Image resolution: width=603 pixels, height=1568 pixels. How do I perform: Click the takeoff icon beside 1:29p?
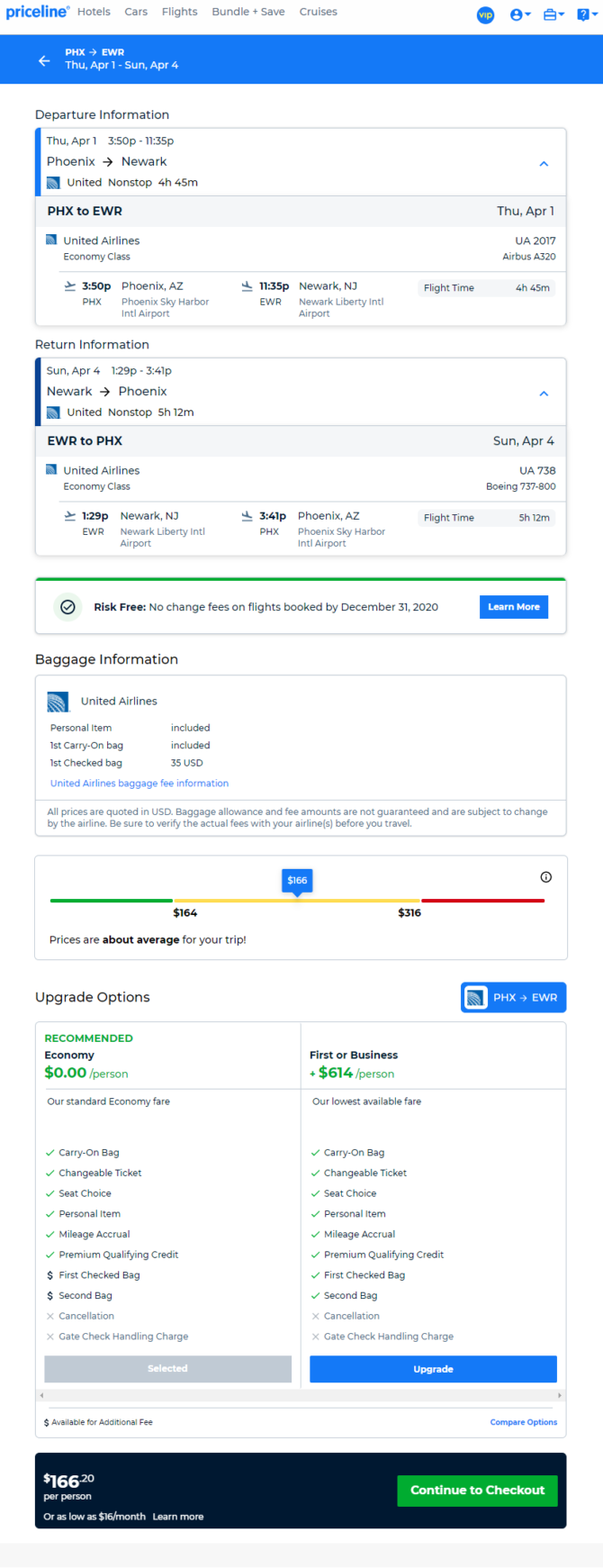70,516
